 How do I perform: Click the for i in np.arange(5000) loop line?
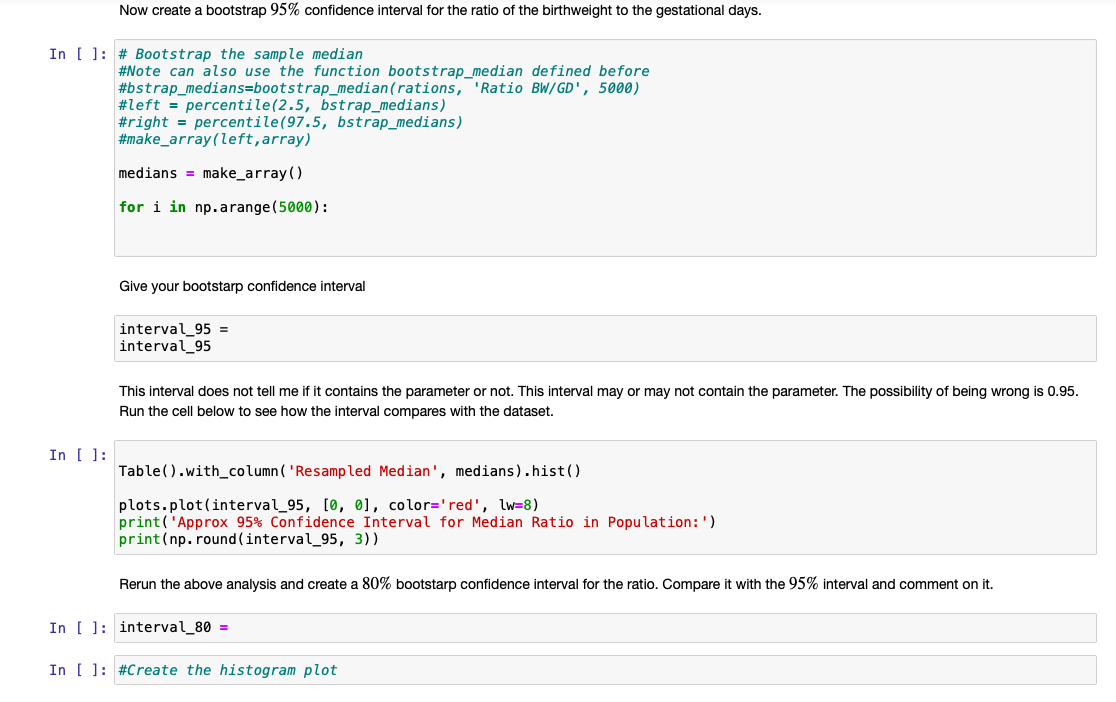[x=230, y=207]
